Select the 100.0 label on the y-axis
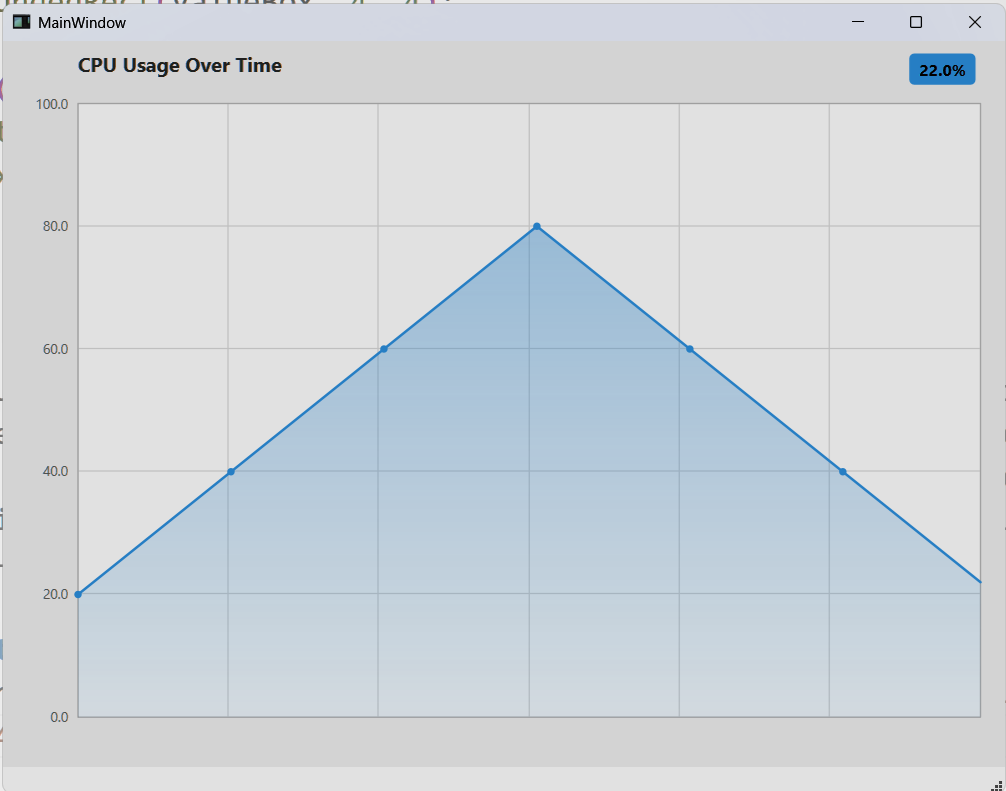The height and width of the screenshot is (791, 1006). pyautogui.click(x=51, y=103)
